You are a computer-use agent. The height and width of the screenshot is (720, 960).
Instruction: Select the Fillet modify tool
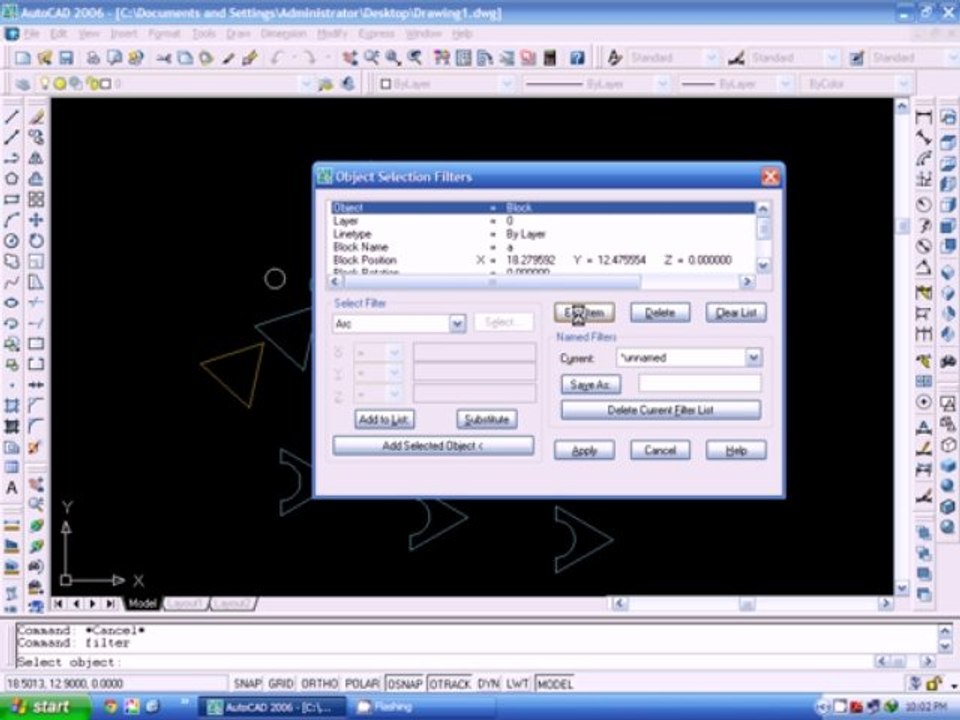36,426
